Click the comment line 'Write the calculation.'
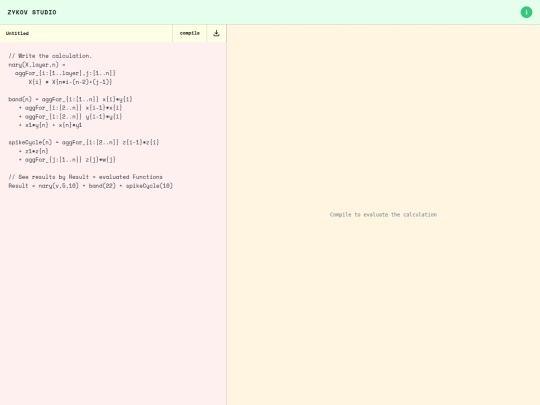The image size is (540, 405). 50,56
